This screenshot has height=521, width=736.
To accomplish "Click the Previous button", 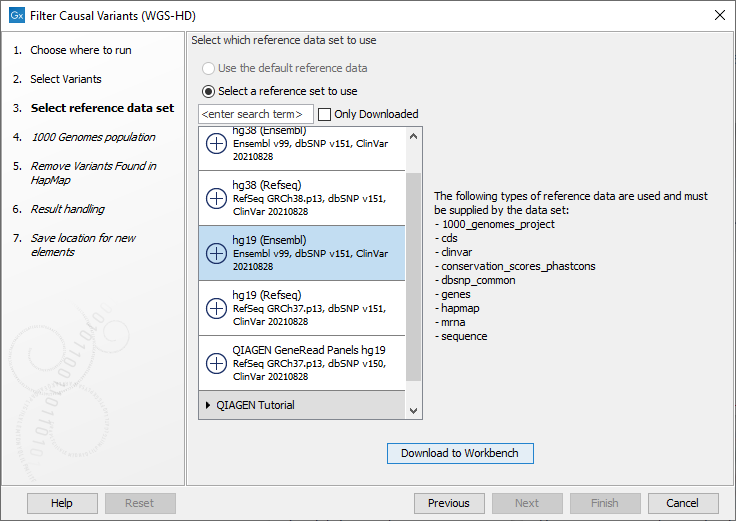I will pos(449,503).
